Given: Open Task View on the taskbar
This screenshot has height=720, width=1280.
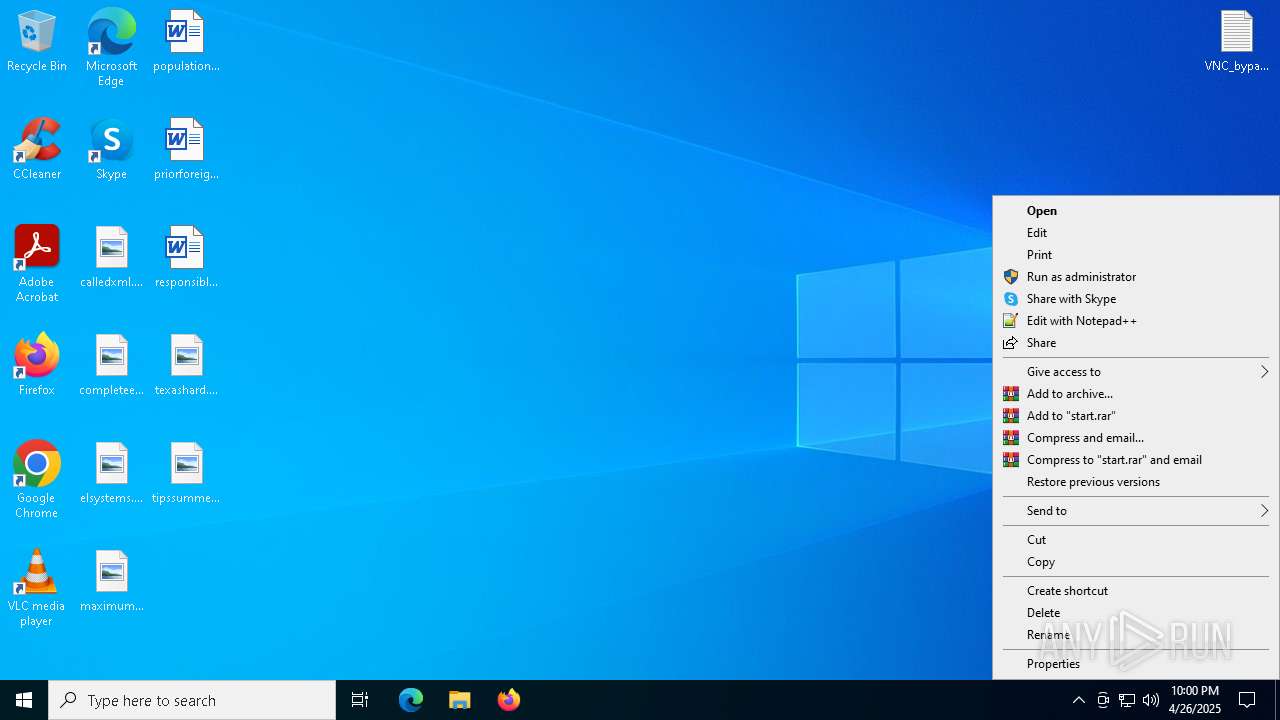Looking at the screenshot, I should (x=360, y=700).
